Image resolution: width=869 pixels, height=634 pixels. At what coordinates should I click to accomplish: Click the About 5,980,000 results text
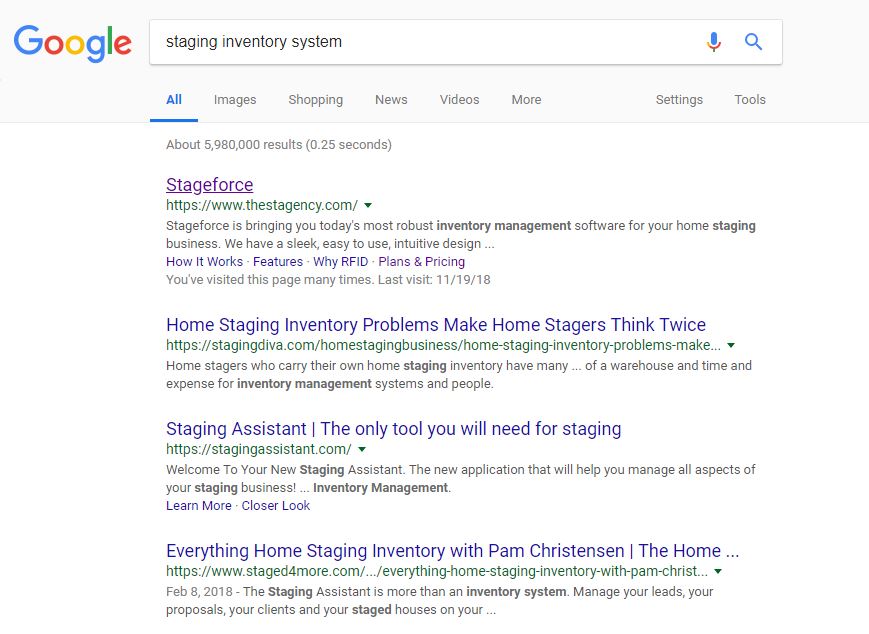tap(279, 145)
